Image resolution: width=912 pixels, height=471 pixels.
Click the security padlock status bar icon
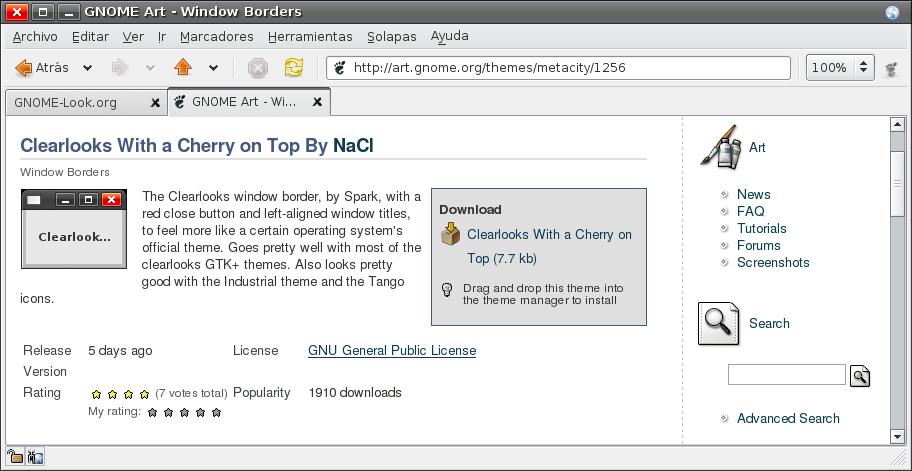click(x=14, y=456)
